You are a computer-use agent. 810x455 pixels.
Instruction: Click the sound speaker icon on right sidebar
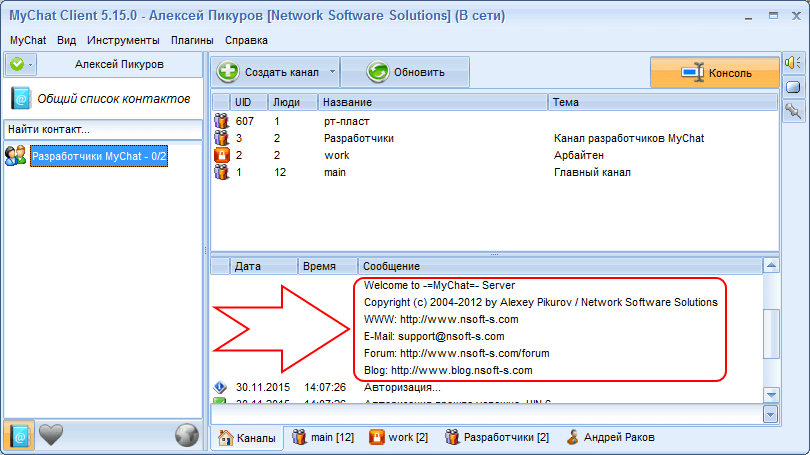[x=793, y=62]
